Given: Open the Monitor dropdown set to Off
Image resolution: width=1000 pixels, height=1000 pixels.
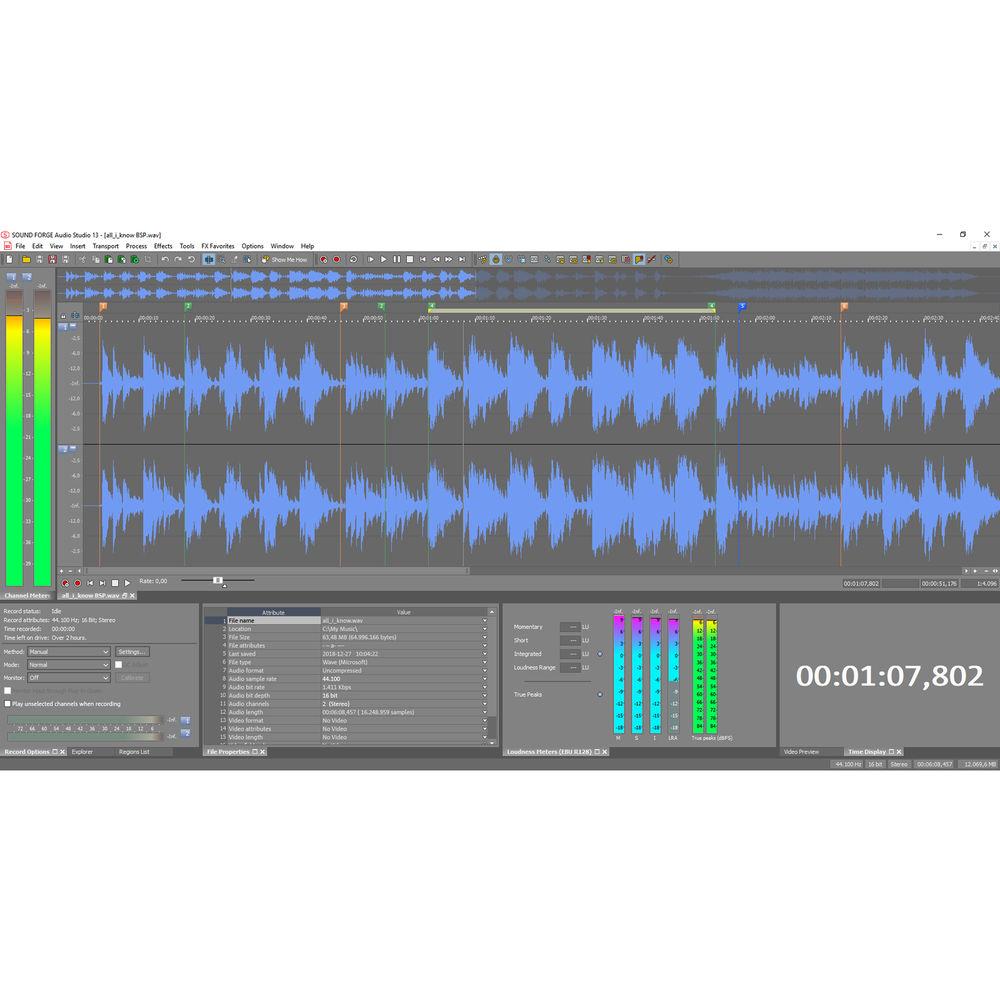Looking at the screenshot, I should pyautogui.click(x=70, y=677).
